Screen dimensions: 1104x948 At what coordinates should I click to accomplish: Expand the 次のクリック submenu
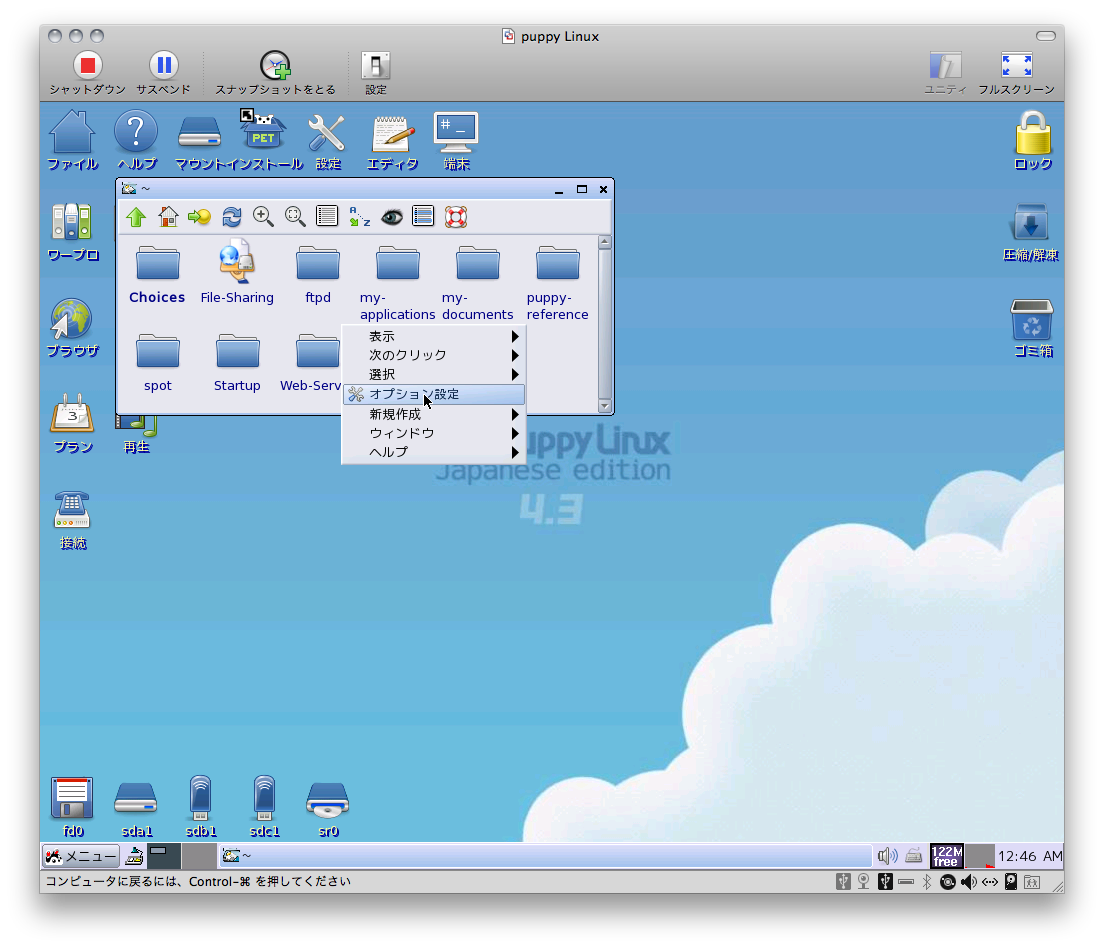coord(434,355)
